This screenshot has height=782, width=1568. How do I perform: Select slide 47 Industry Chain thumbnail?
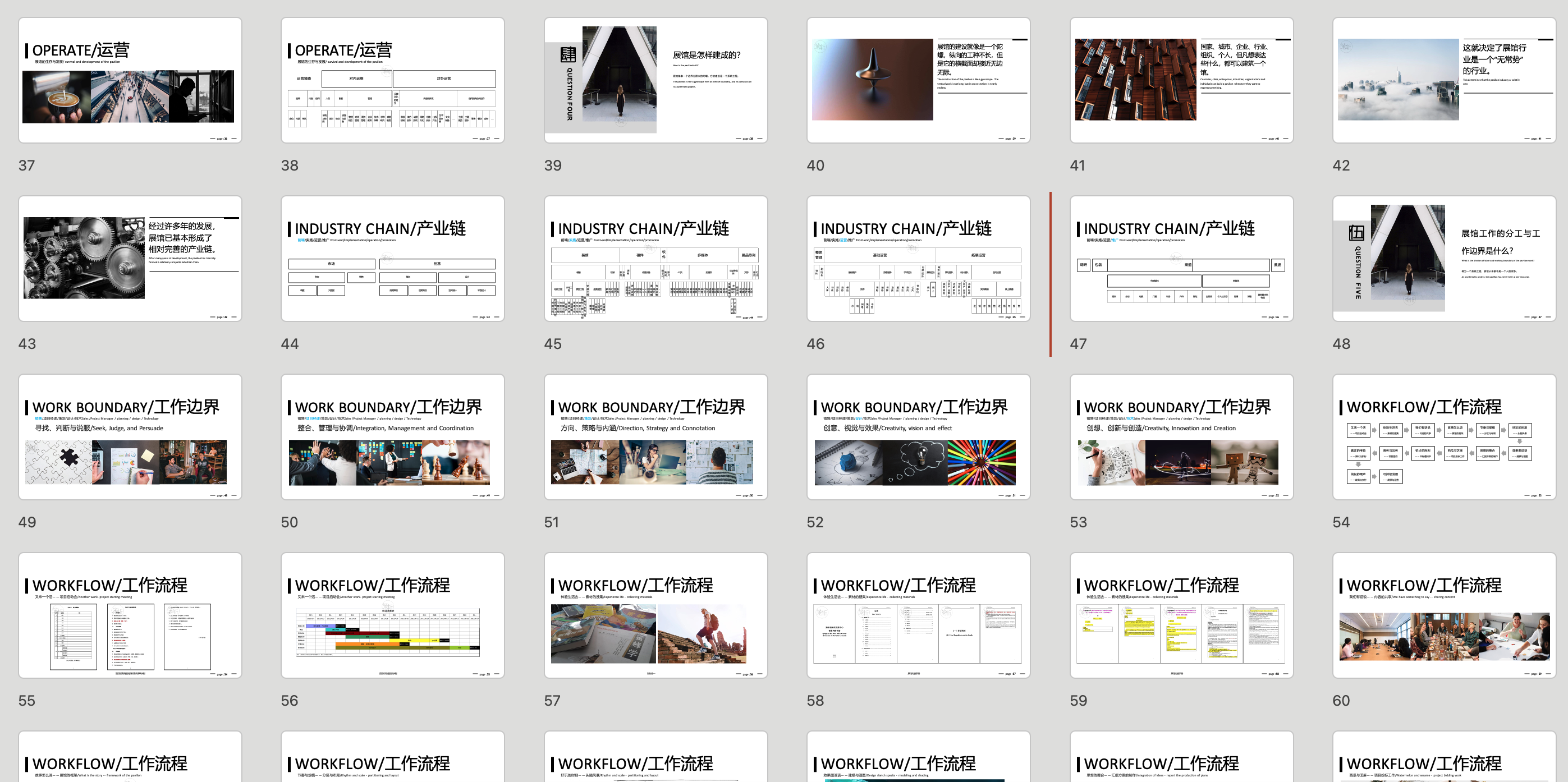point(1181,259)
